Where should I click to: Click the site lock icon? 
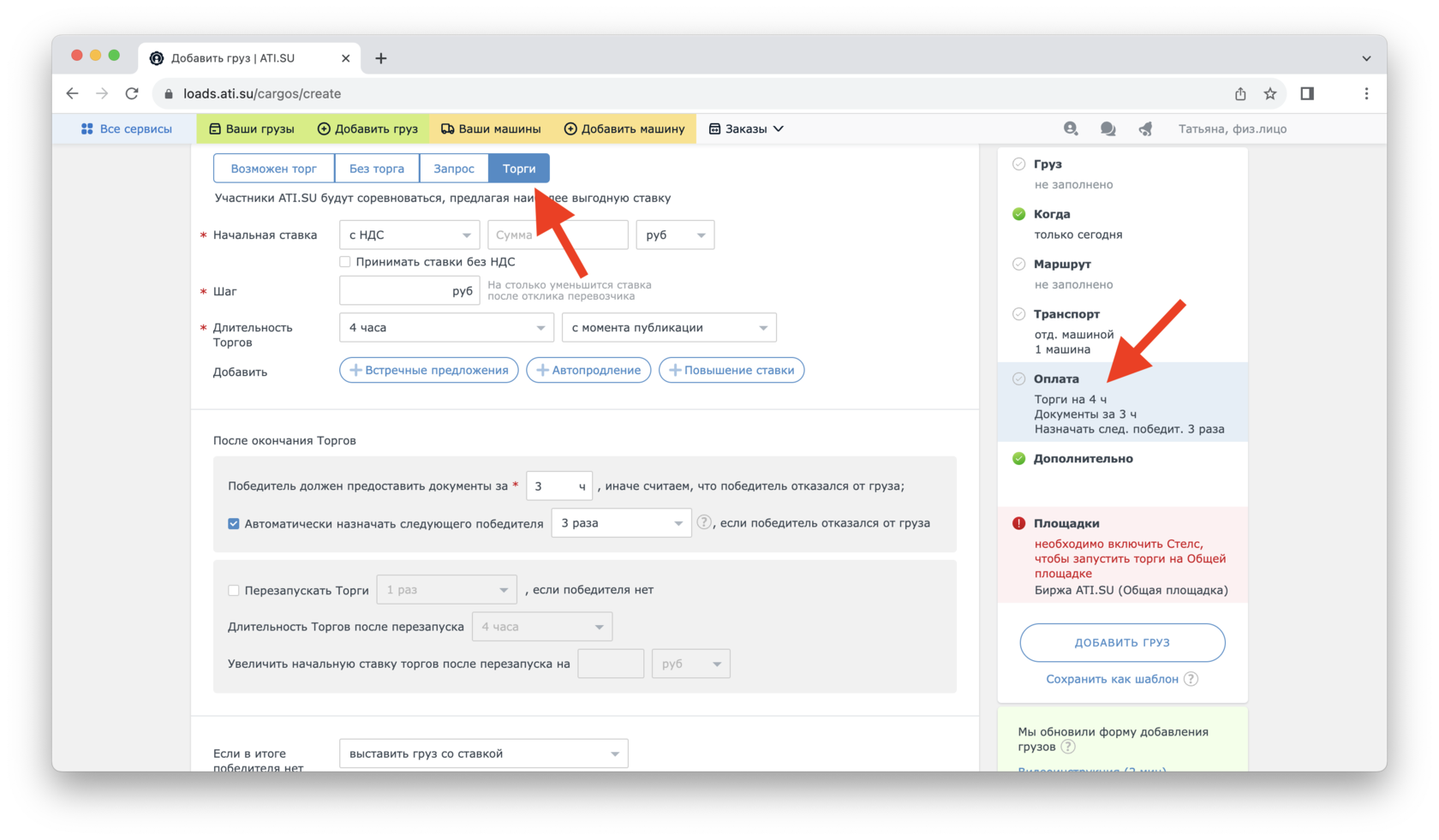coord(169,93)
